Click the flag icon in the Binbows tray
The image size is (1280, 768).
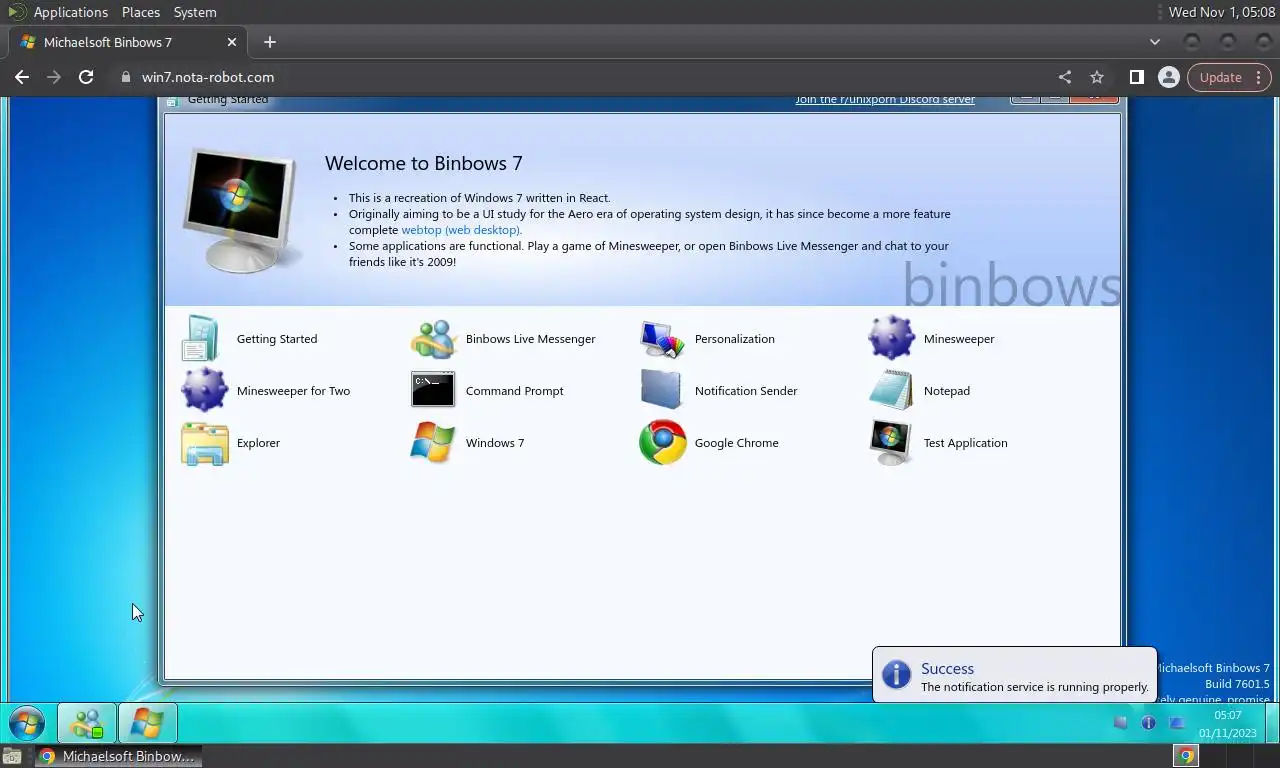tap(1120, 723)
